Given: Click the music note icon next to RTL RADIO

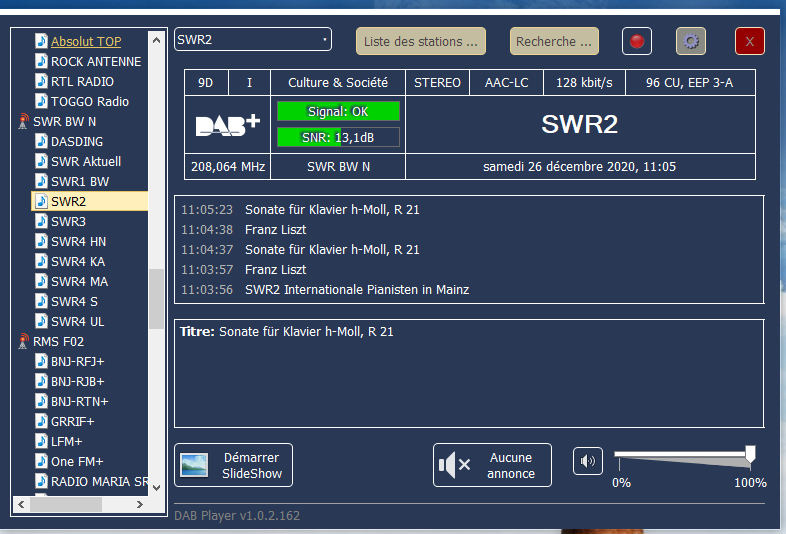Looking at the screenshot, I should 42,81.
